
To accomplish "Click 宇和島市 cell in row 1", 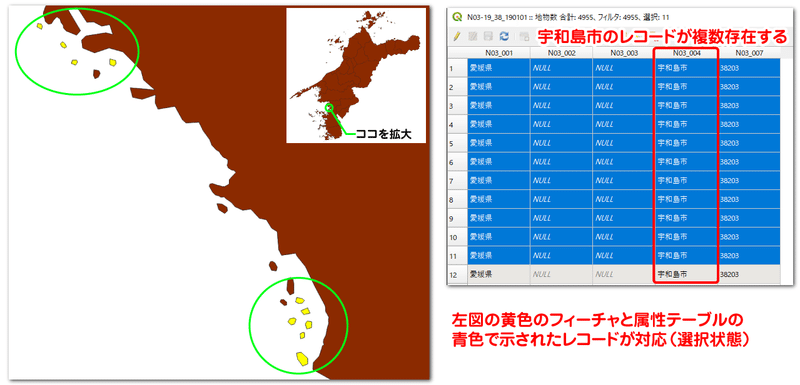I will click(x=686, y=67).
